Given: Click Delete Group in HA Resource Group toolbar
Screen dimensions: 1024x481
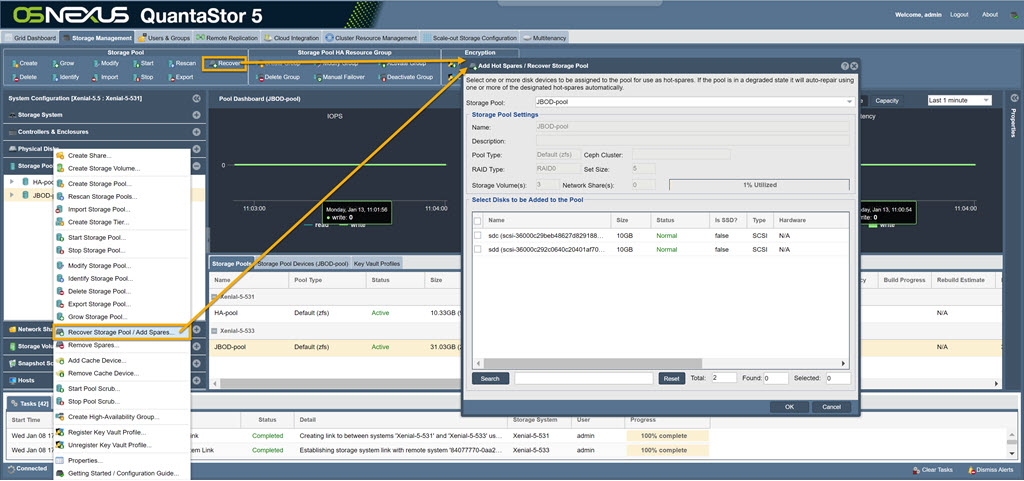Looking at the screenshot, I should pyautogui.click(x=278, y=77).
